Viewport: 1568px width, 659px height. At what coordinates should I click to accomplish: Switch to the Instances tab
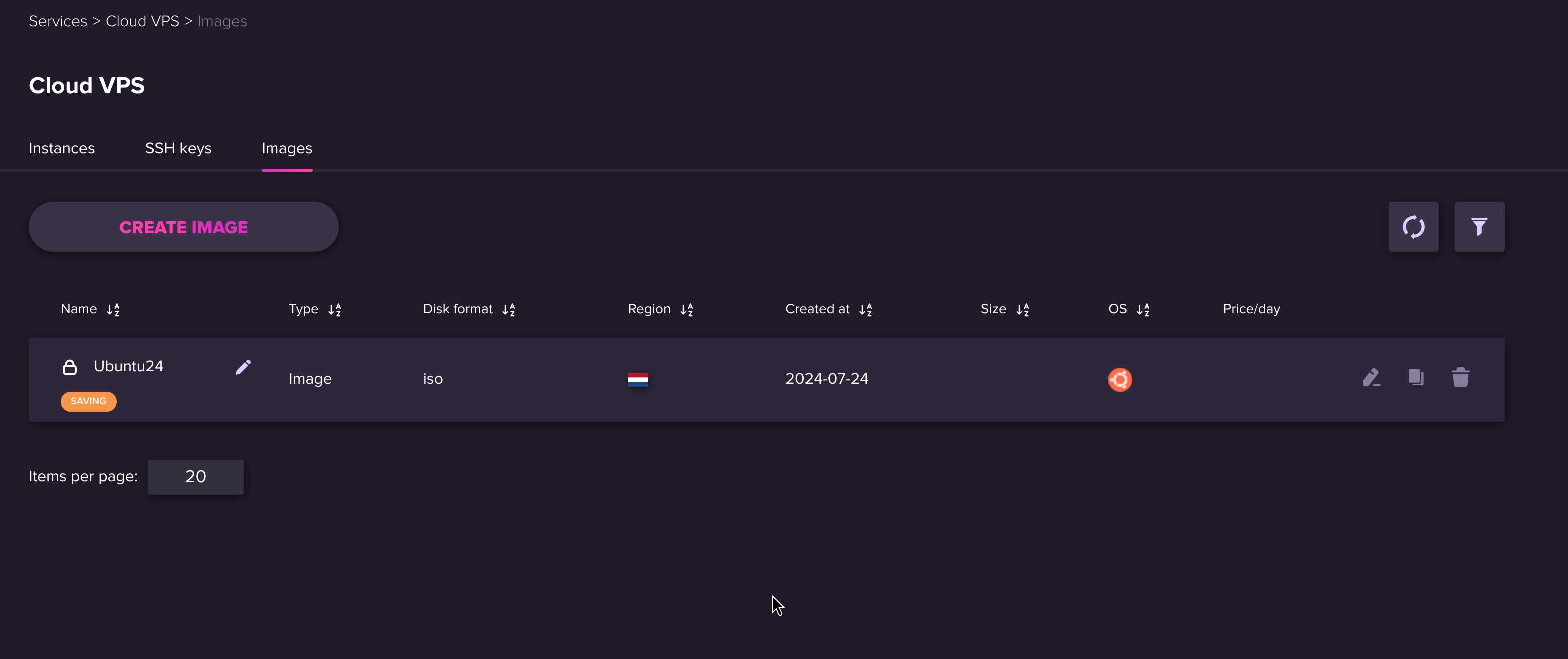tap(61, 147)
